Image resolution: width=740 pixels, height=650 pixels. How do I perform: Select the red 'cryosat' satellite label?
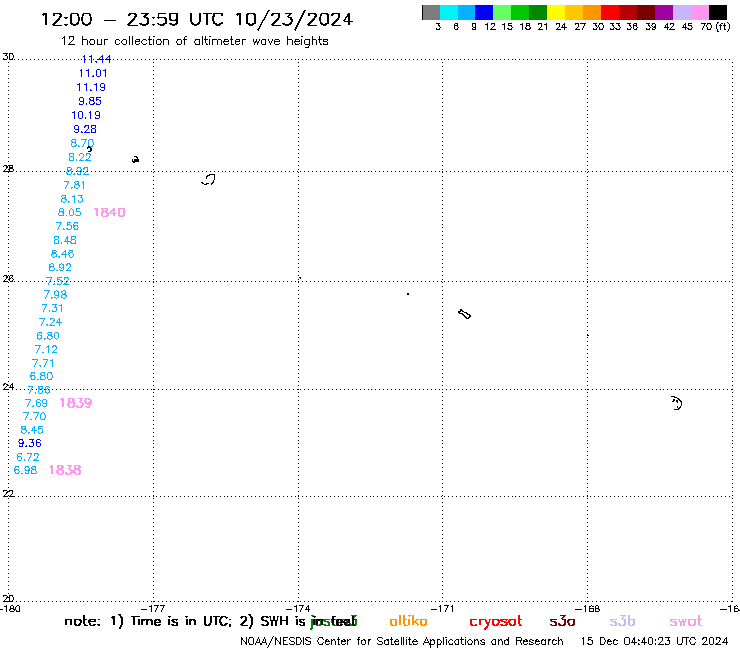[496, 622]
